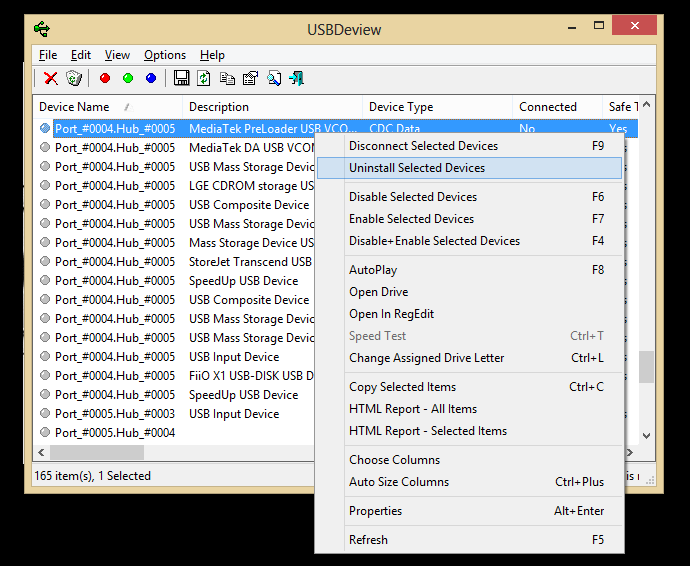Click the exit door toolbar icon
This screenshot has height=566, width=690.
pos(297,78)
